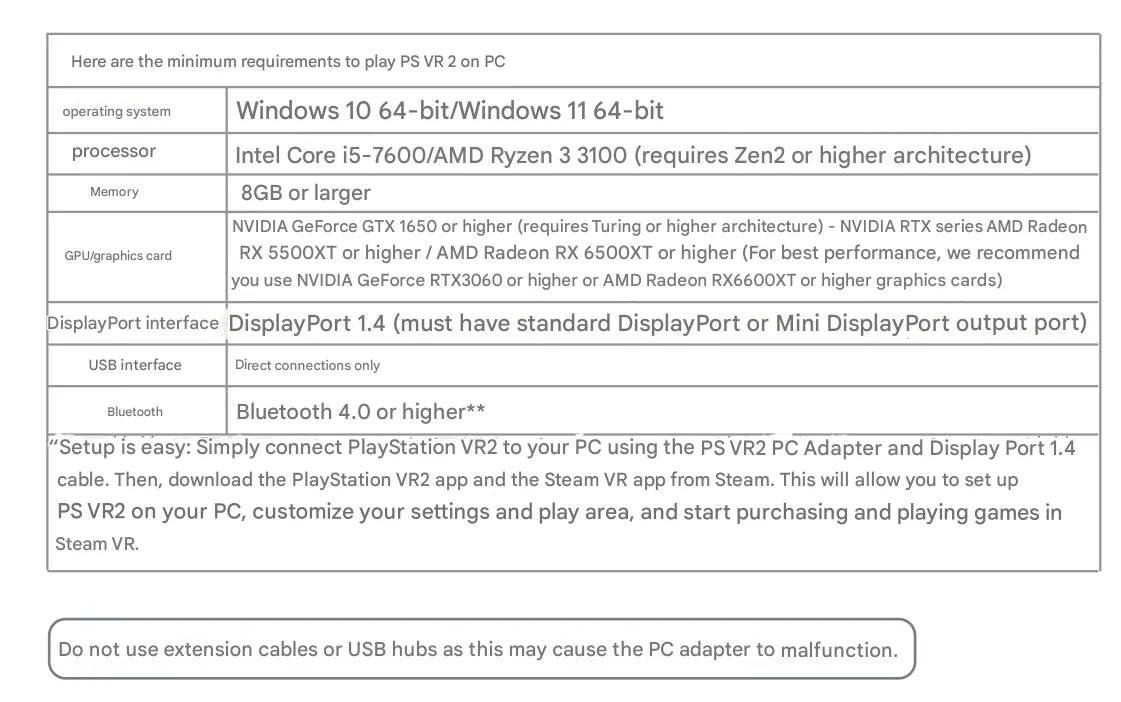Click the NVIDIA GeForce GTX 1650 line

(x=659, y=227)
